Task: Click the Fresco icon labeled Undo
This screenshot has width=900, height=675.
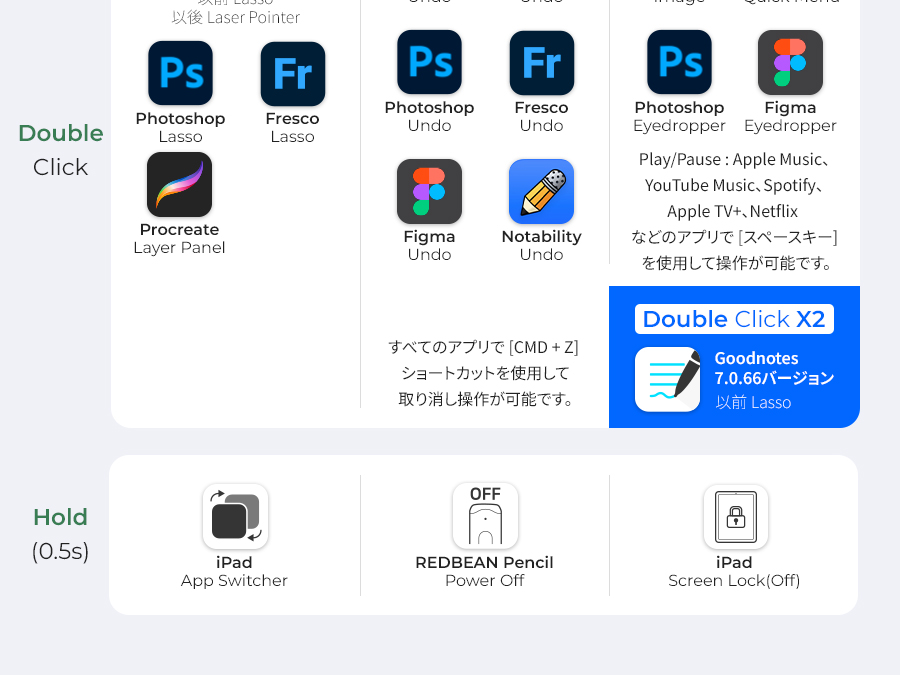Action: pos(542,63)
